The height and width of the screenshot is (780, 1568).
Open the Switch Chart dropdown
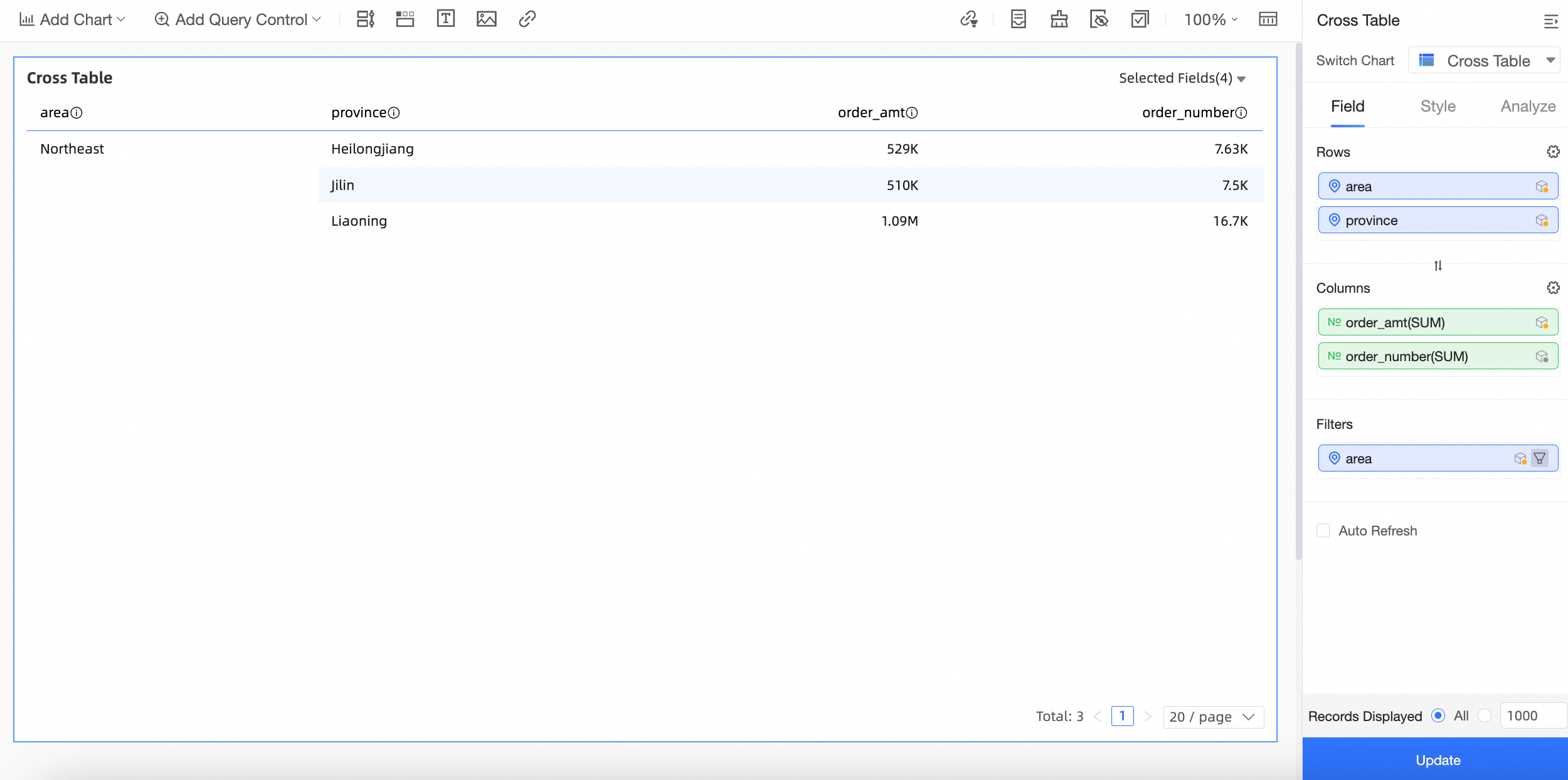coord(1483,60)
